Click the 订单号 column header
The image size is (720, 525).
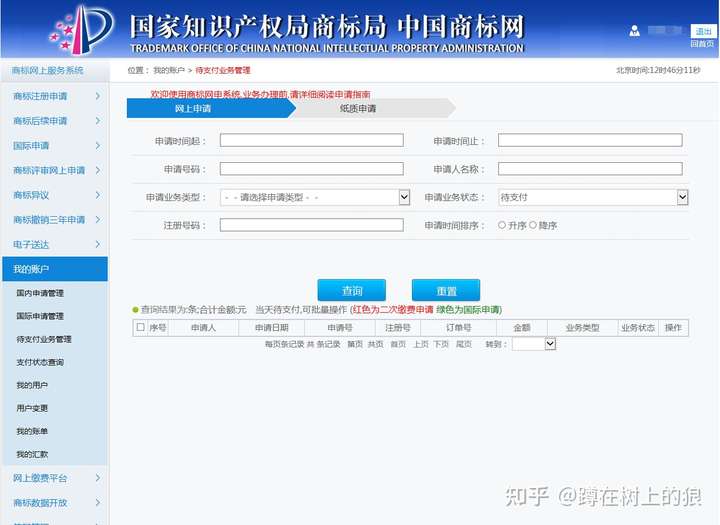(458, 328)
